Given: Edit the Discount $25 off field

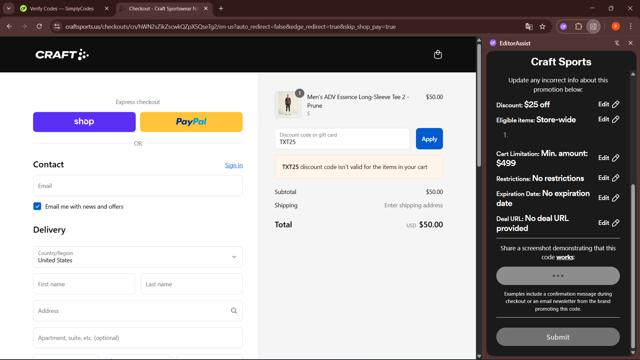Looking at the screenshot, I should pos(609,104).
